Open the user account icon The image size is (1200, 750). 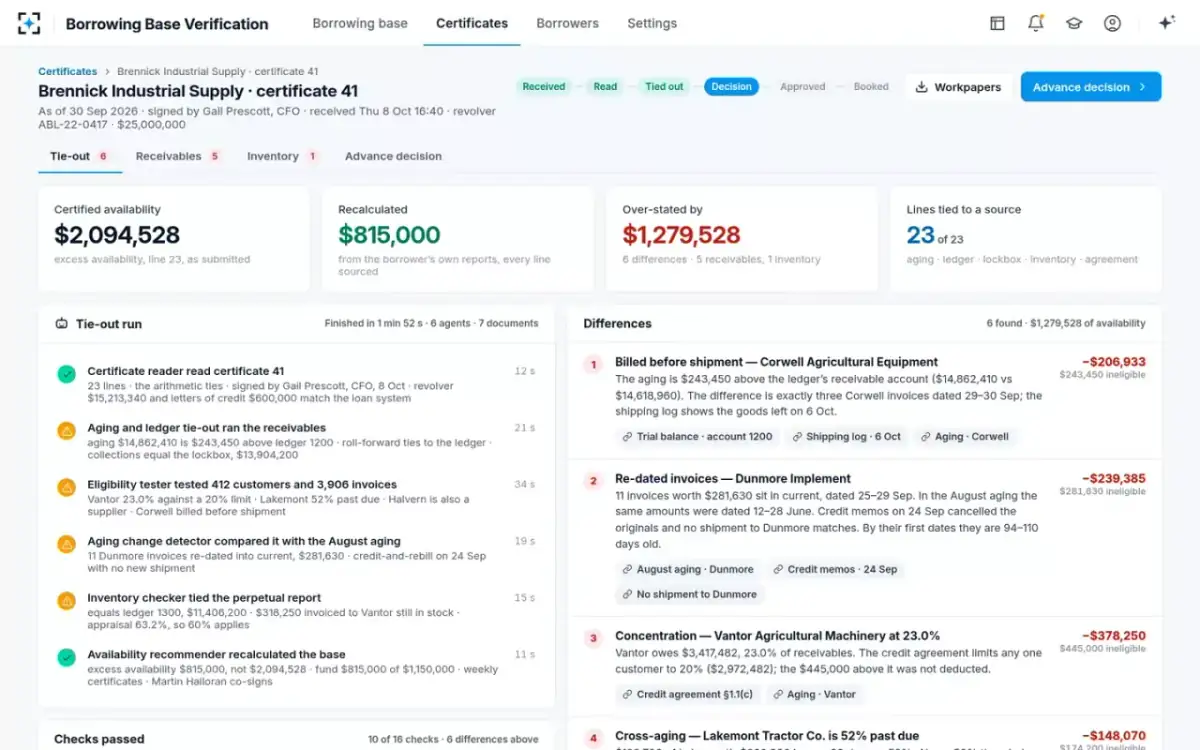[1112, 23]
